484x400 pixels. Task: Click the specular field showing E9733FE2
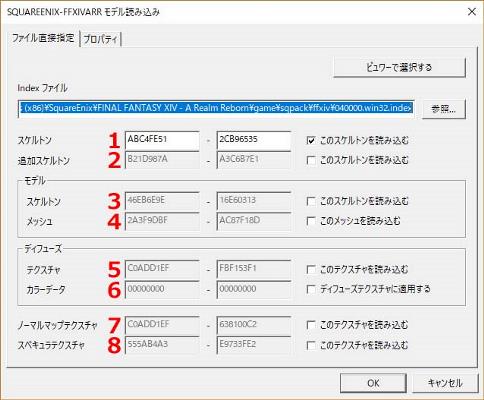click(x=253, y=345)
